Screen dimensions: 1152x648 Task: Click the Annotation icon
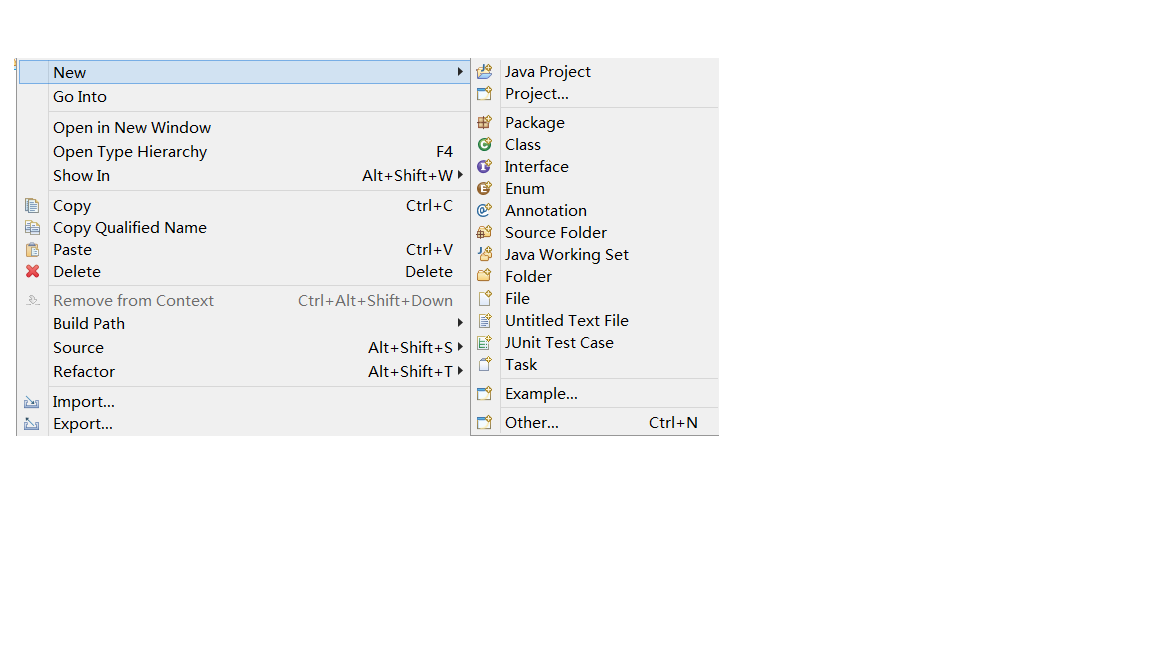coord(484,211)
